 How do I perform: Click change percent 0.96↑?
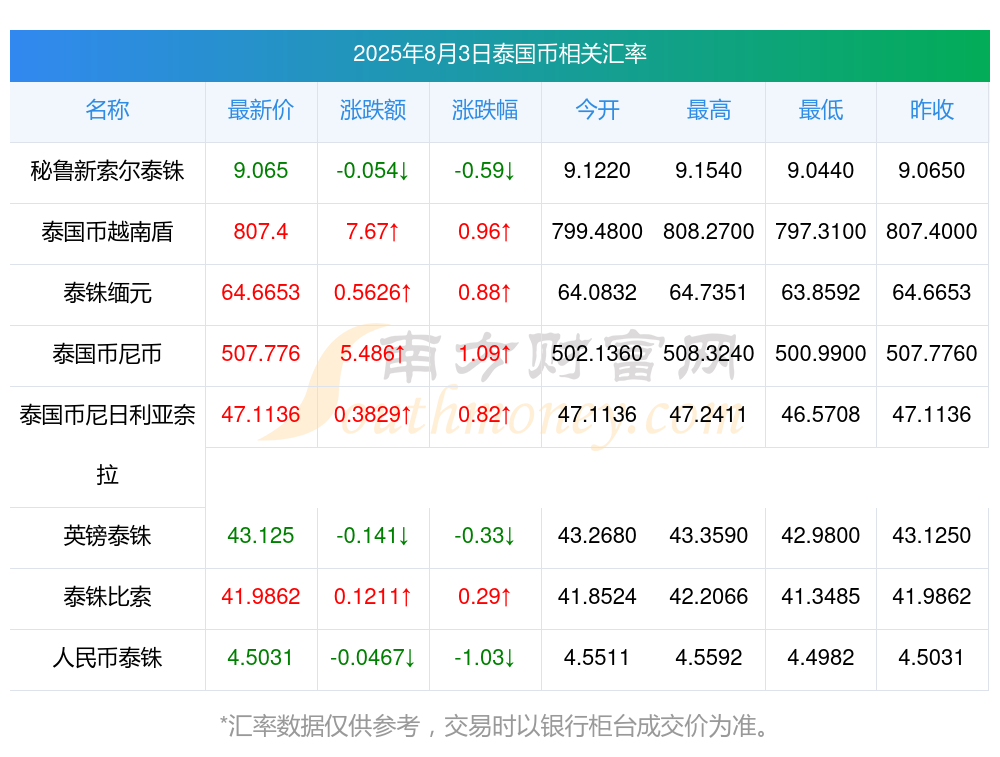click(x=485, y=232)
